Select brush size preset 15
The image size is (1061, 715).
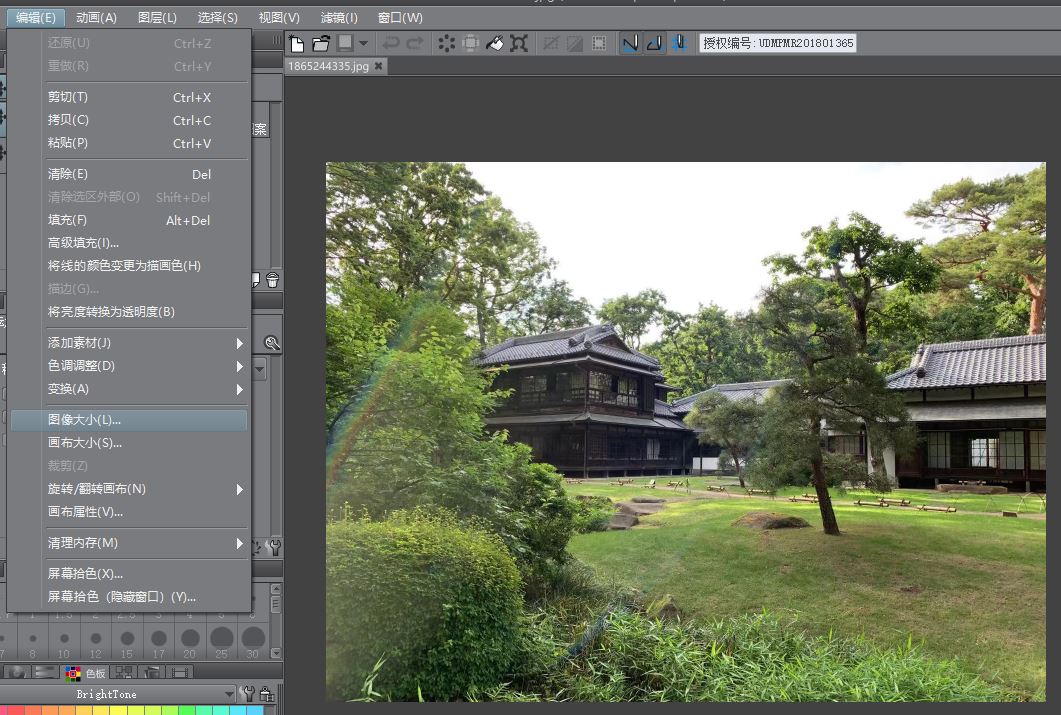click(x=127, y=642)
